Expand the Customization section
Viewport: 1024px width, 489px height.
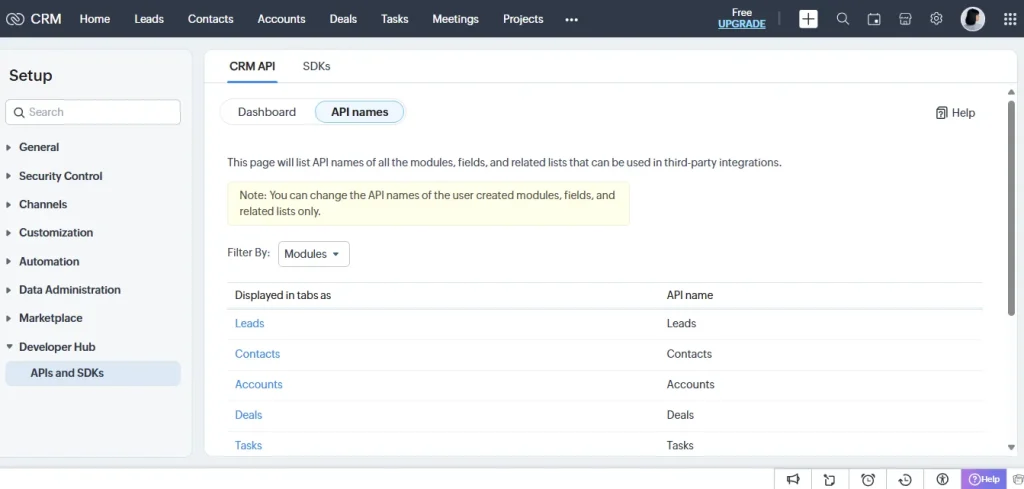click(x=9, y=232)
